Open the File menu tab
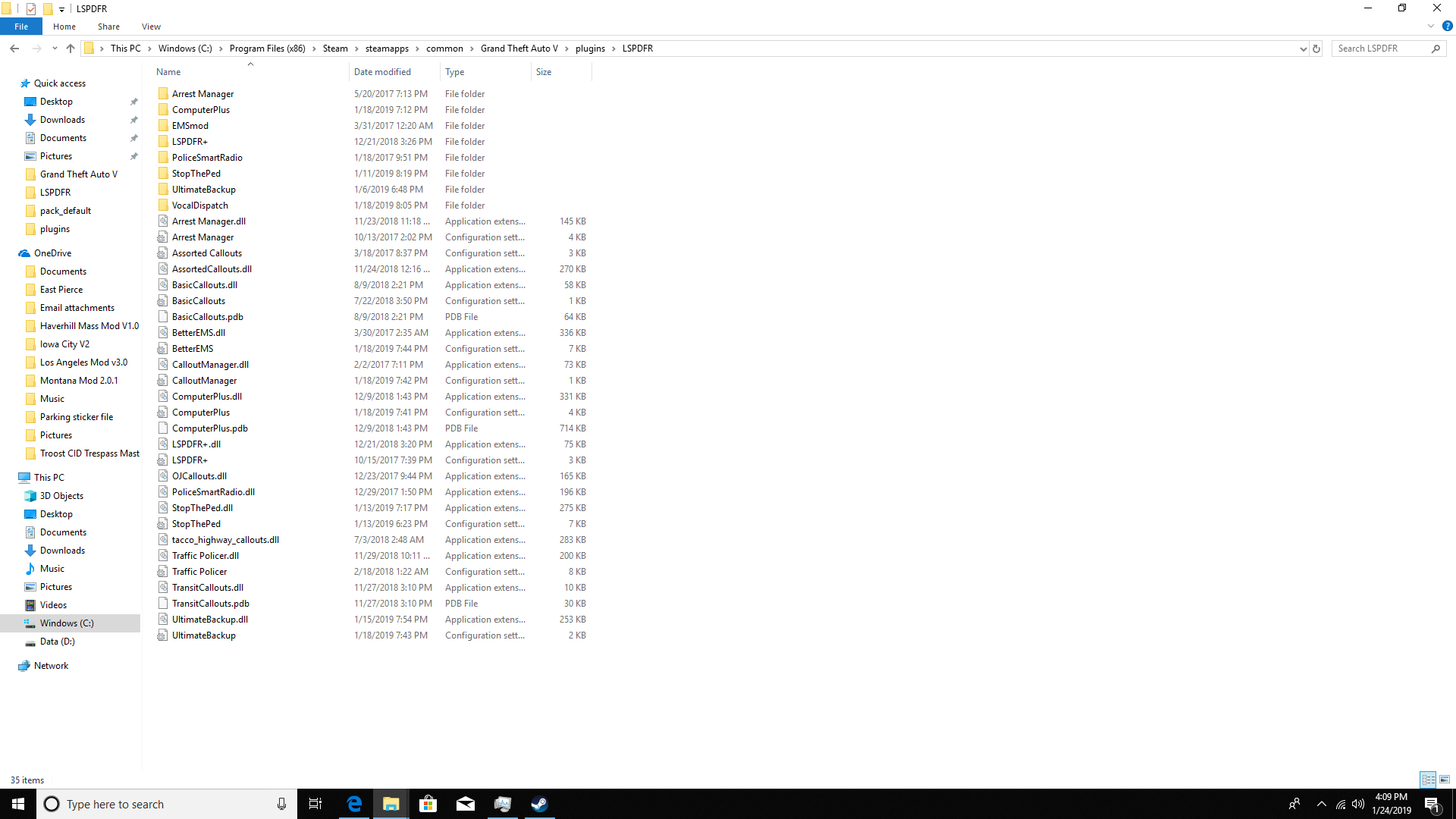 point(21,27)
